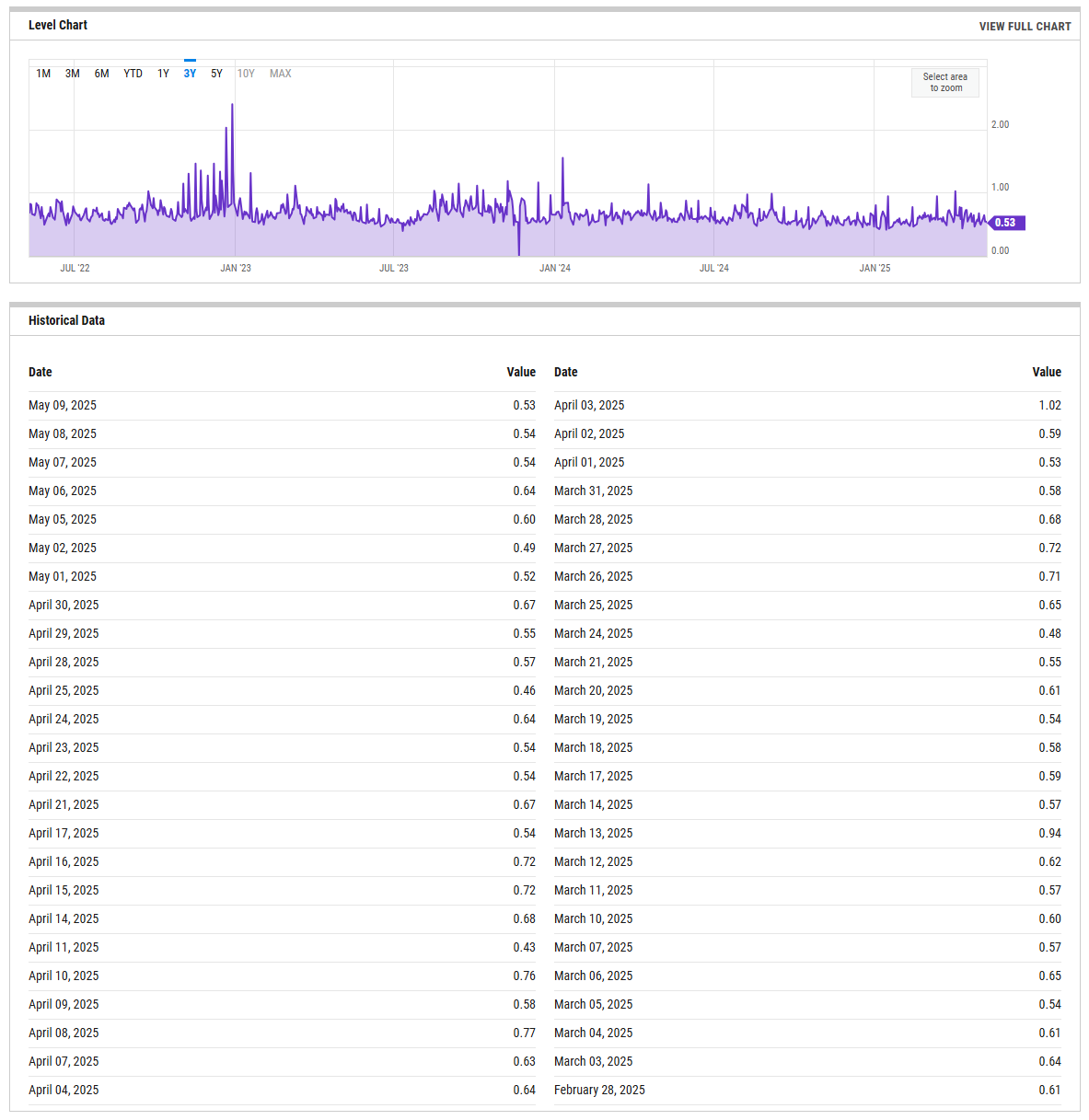1089x1120 pixels.
Task: Click the Select area to zoom hint
Action: click(x=945, y=83)
